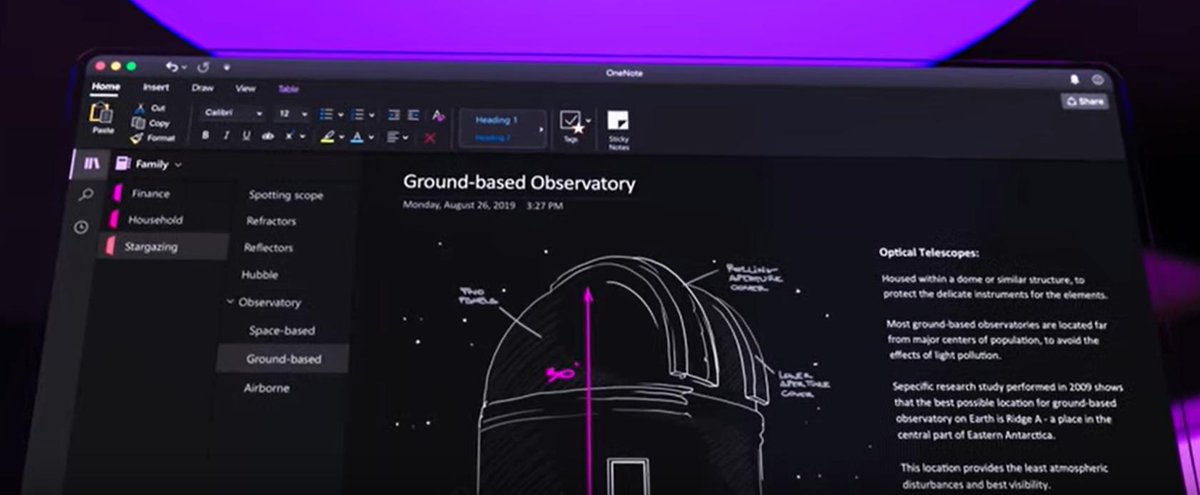The height and width of the screenshot is (495, 1200).
Task: Click the Optical Telescopes: heading text
Action: click(x=929, y=253)
